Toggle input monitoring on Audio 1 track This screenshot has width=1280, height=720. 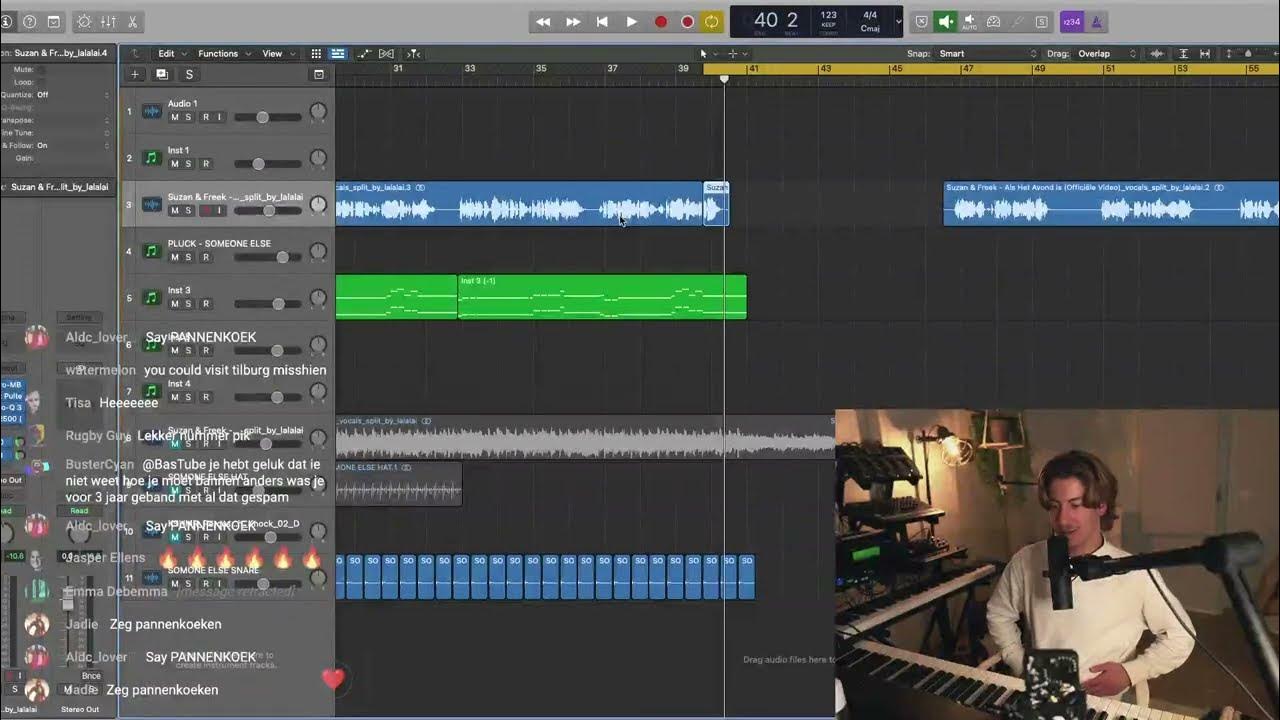[219, 117]
